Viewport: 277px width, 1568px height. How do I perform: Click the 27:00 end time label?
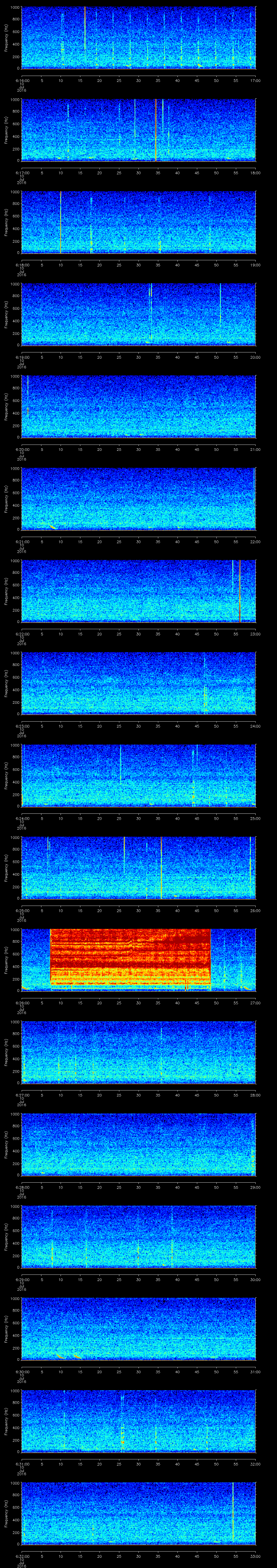pyautogui.click(x=256, y=1003)
